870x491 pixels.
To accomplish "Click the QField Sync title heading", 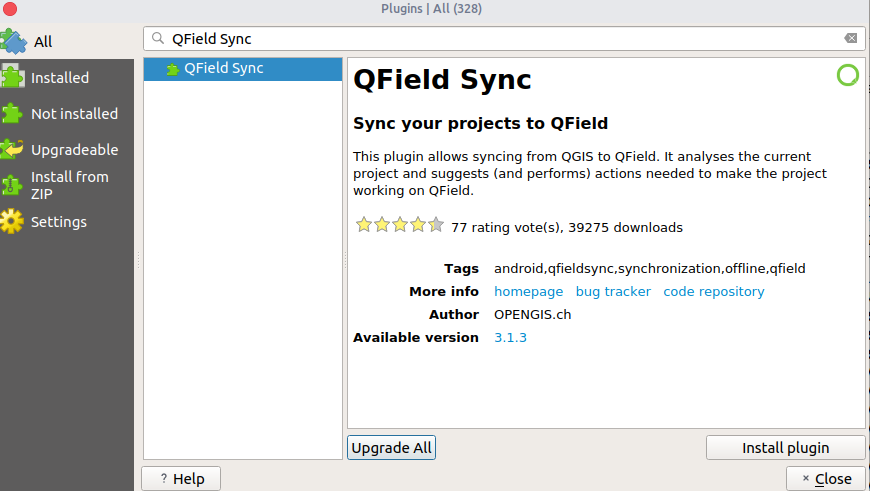I will tap(442, 79).
